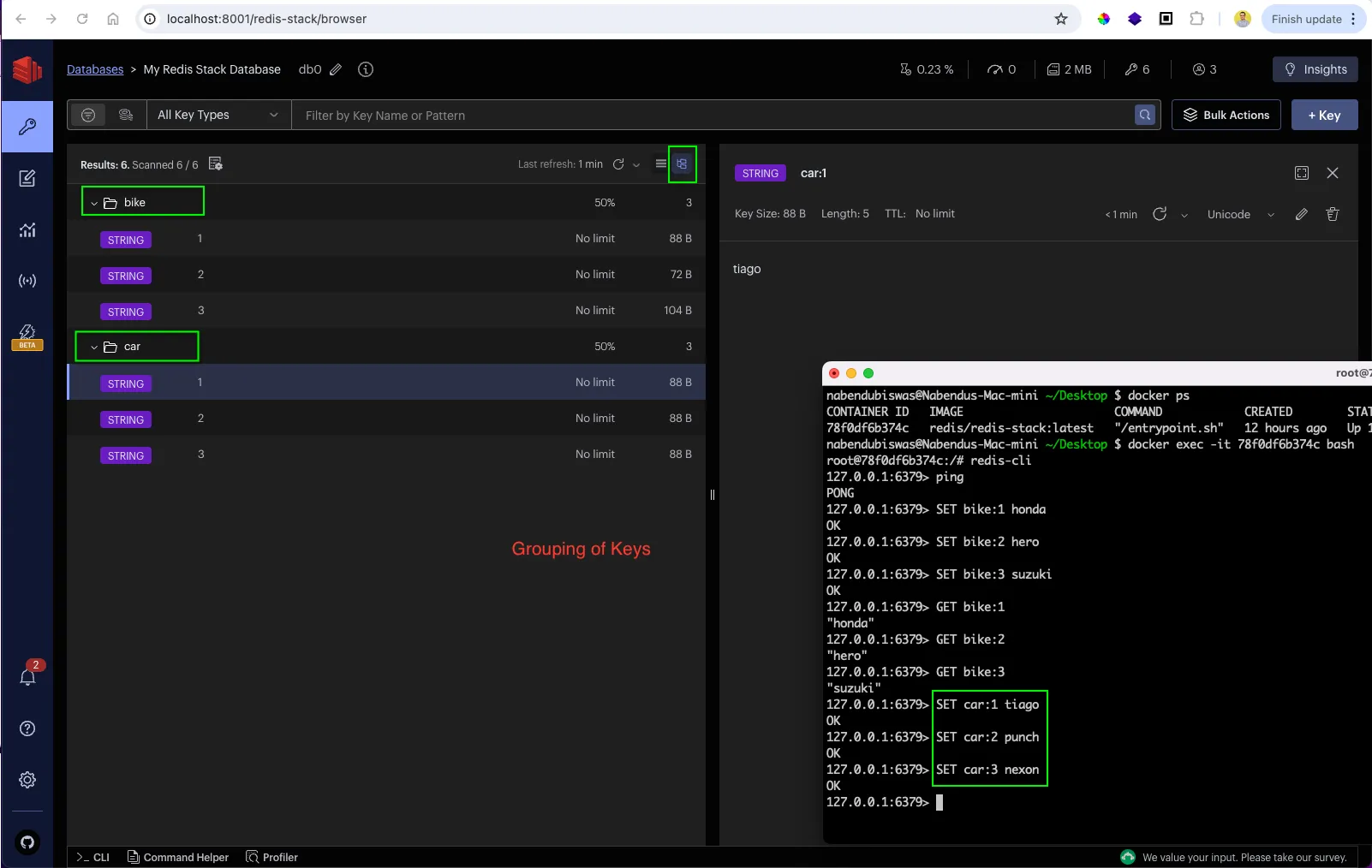Select bike key 3 row, 104 B

click(x=386, y=311)
